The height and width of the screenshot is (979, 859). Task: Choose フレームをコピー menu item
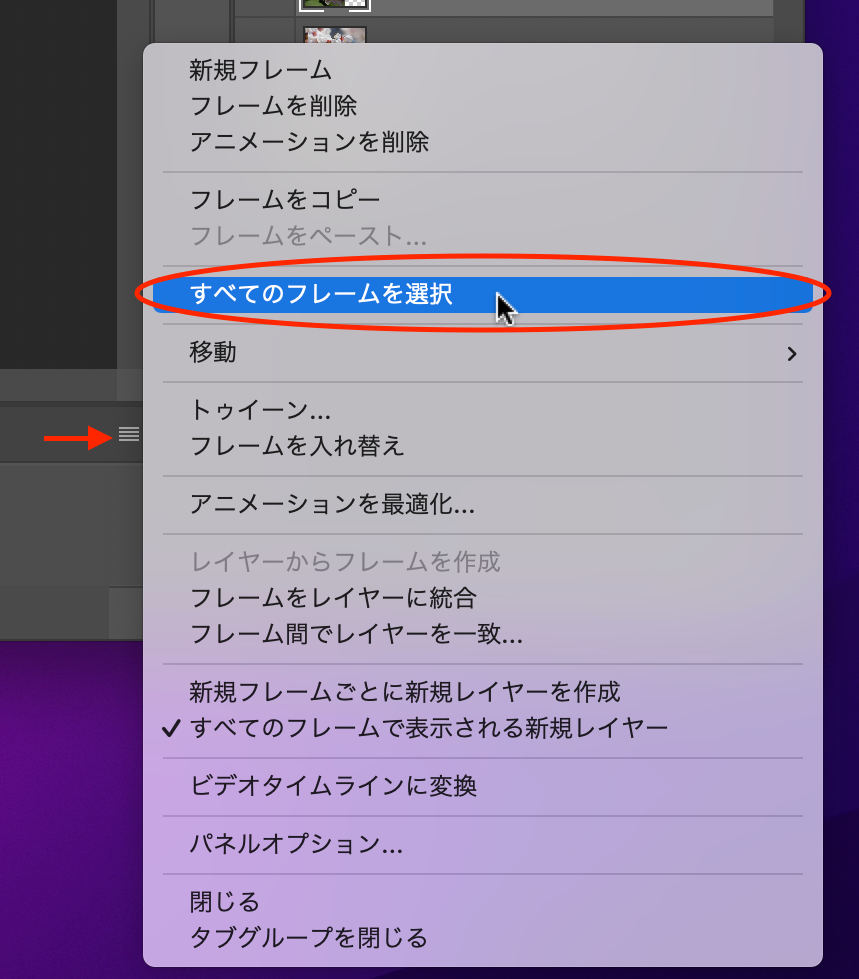(x=483, y=200)
